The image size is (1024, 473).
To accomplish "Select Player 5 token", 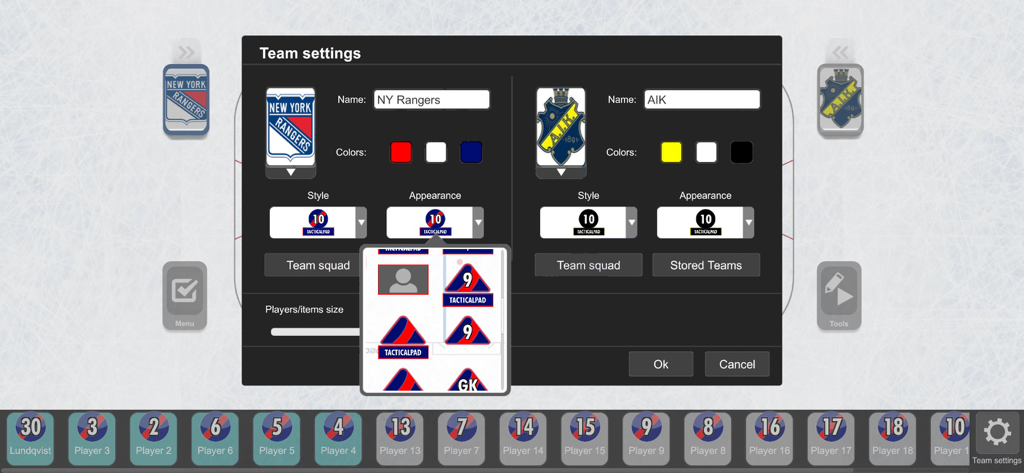I will coord(277,438).
